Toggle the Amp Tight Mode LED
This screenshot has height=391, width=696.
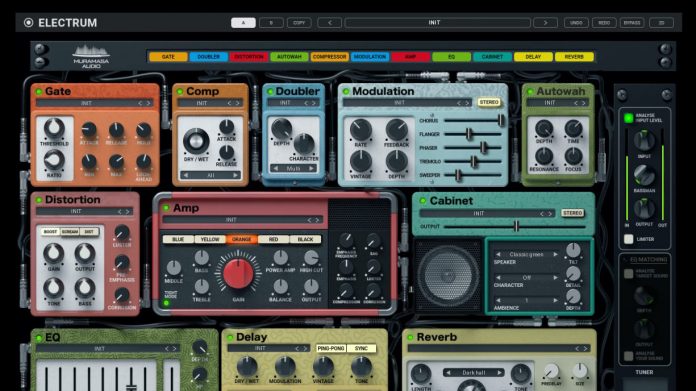click(166, 303)
